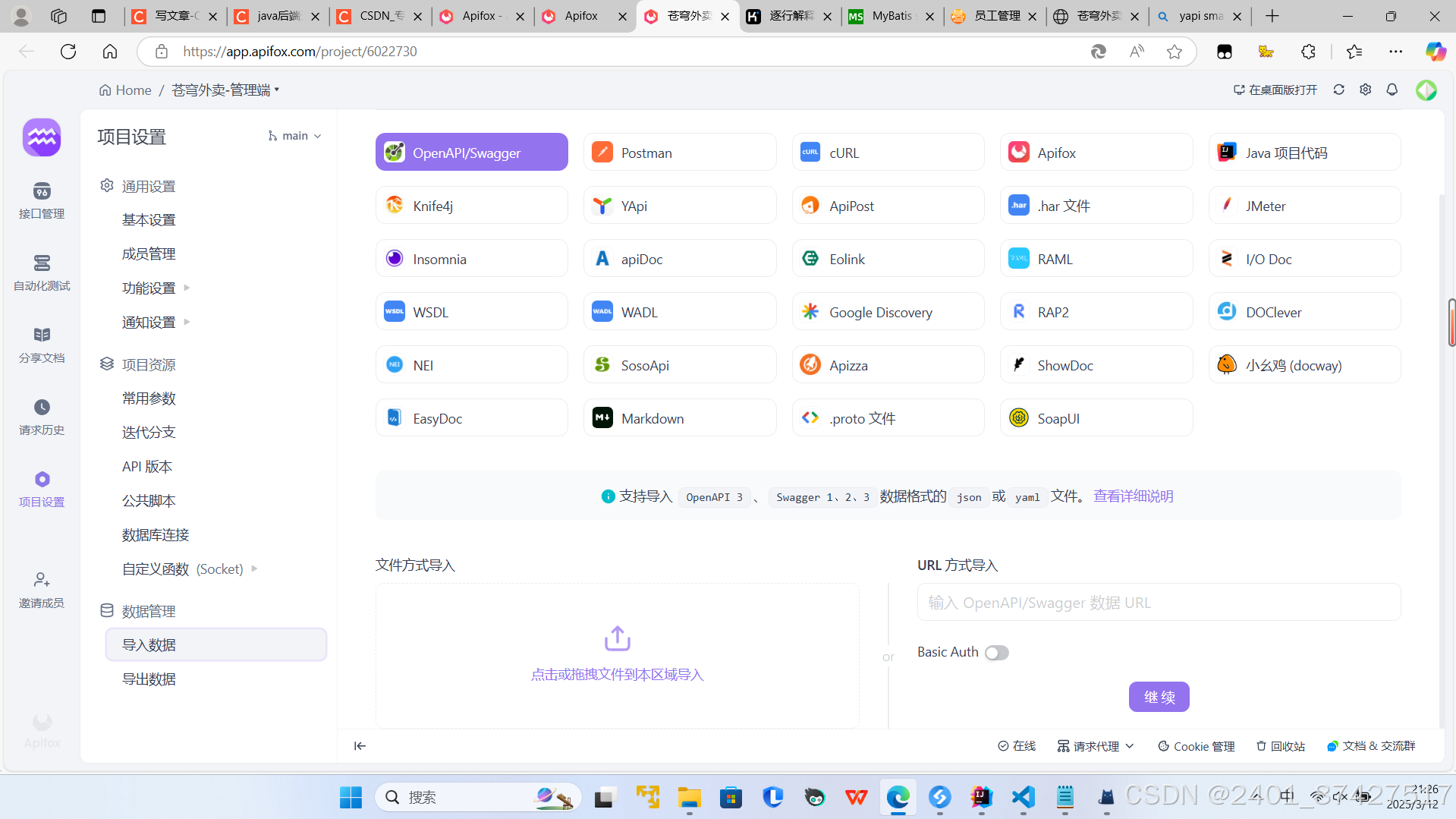Viewport: 1456px width, 819px height.
Task: Open 请求代理 dropdown in status bar
Action: (x=1096, y=746)
